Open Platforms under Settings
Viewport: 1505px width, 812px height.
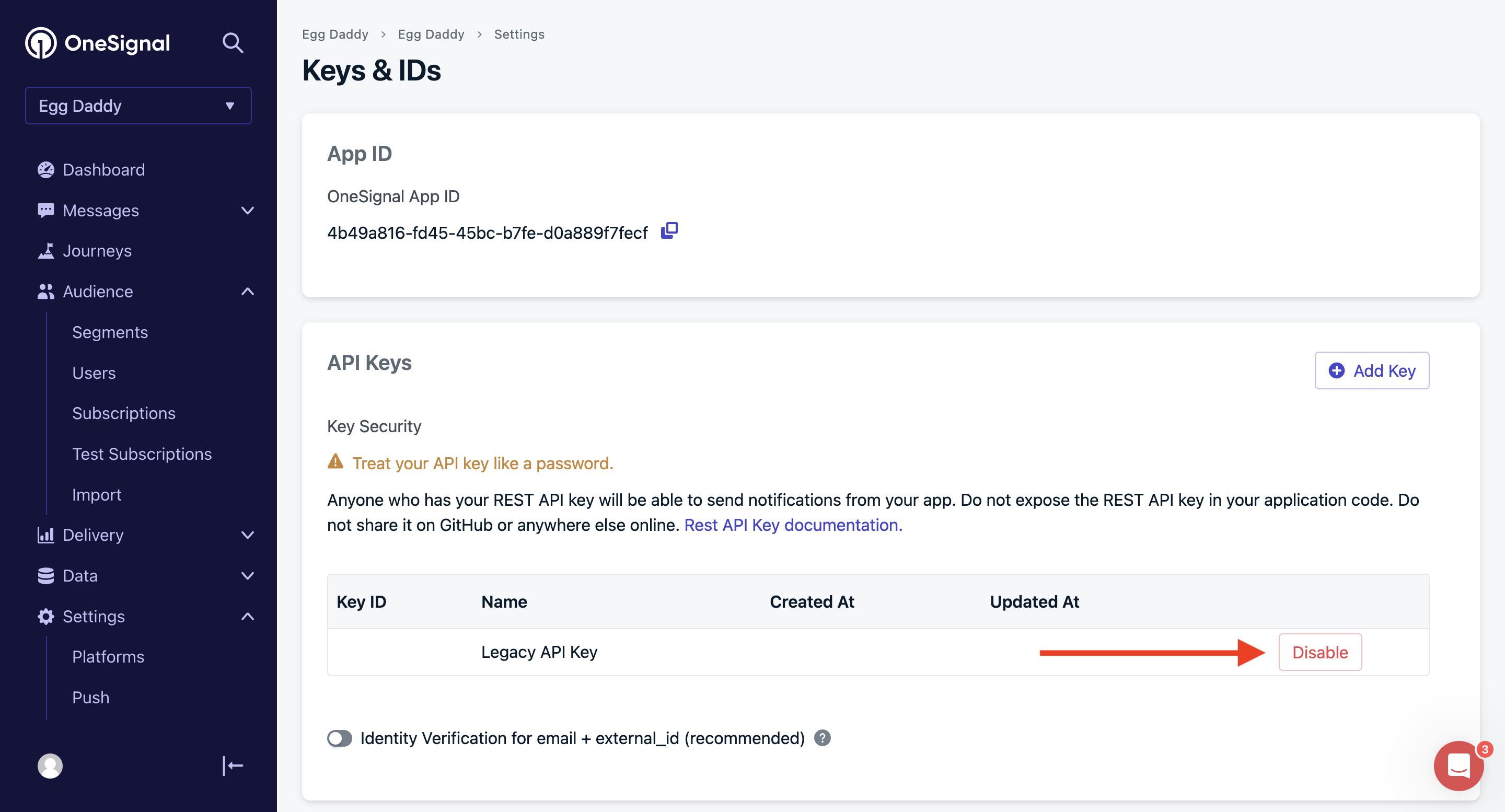[108, 657]
